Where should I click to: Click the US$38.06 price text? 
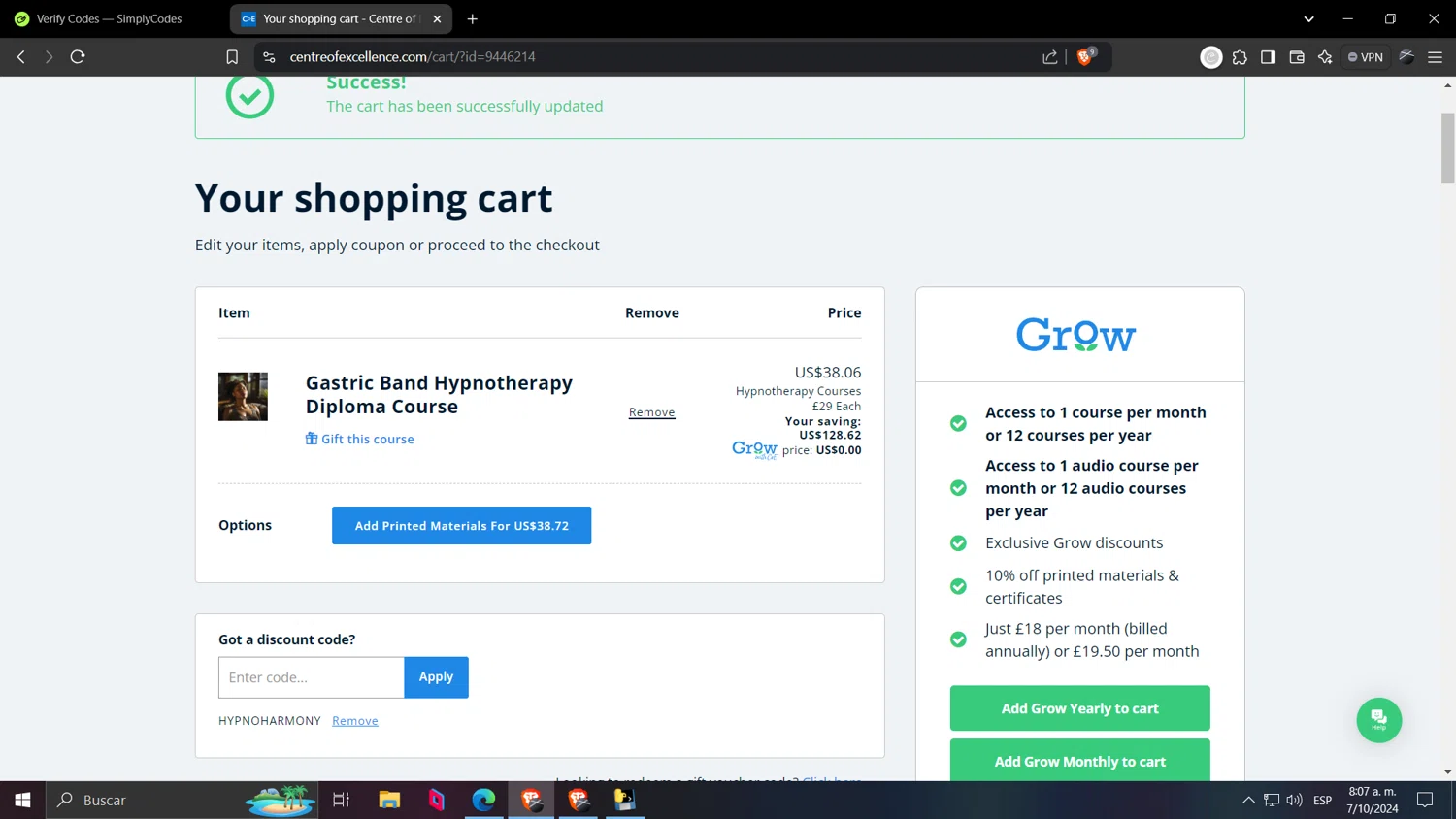pyautogui.click(x=828, y=373)
